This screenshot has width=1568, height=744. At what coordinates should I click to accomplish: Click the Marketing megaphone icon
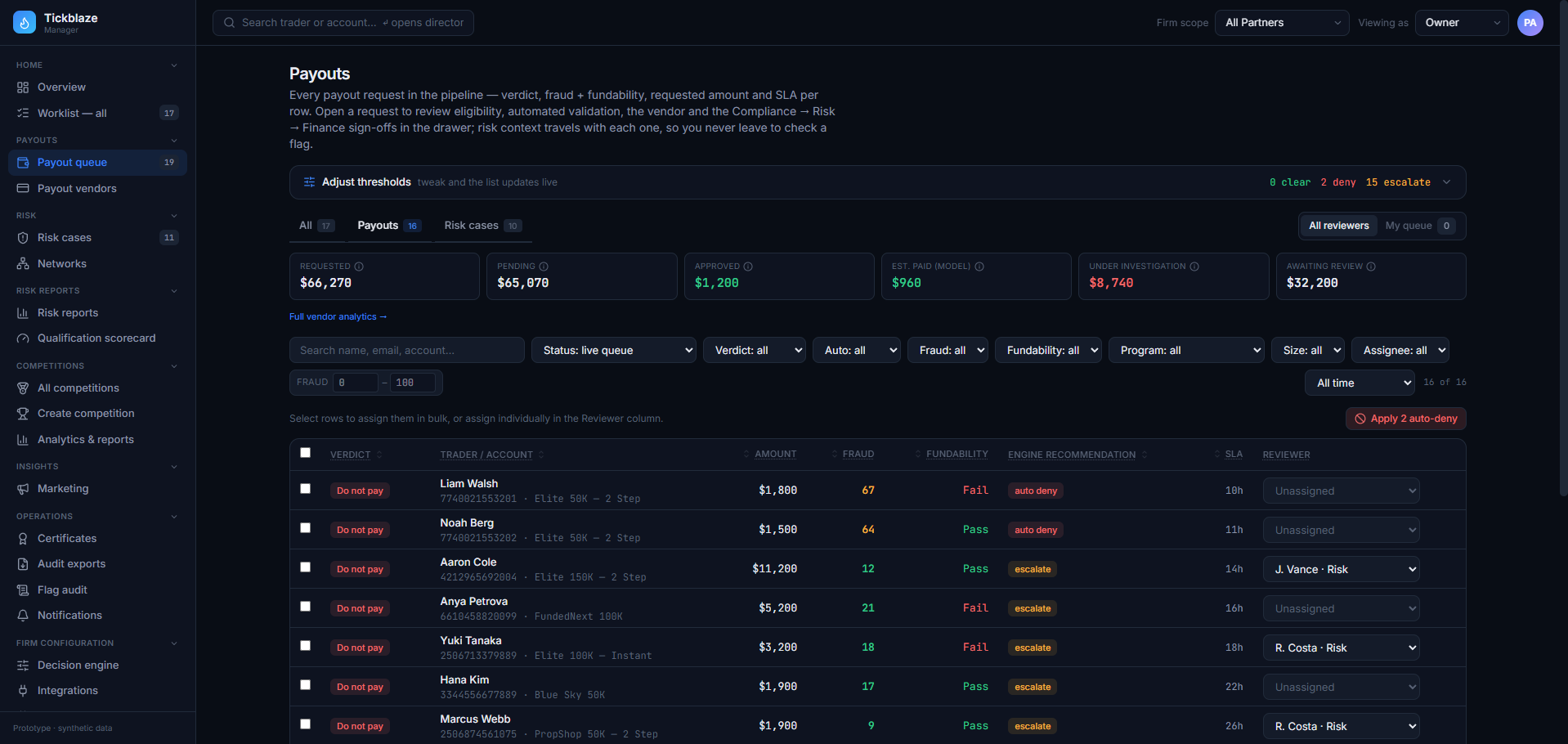click(23, 489)
